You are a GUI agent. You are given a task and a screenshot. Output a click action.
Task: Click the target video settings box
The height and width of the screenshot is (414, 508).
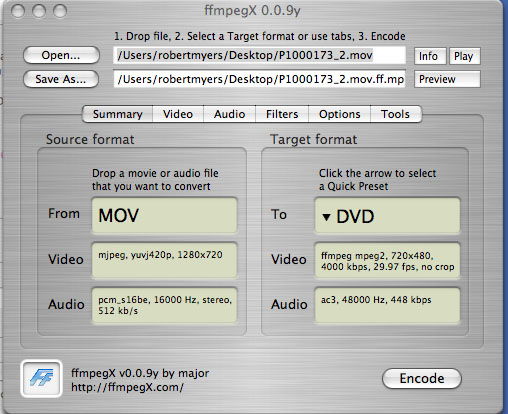[x=387, y=261]
